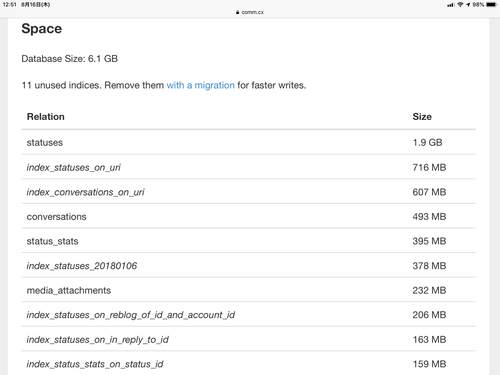Select index_conversations_on_uri relation name
Viewport: 500px width, 375px height.
click(85, 192)
